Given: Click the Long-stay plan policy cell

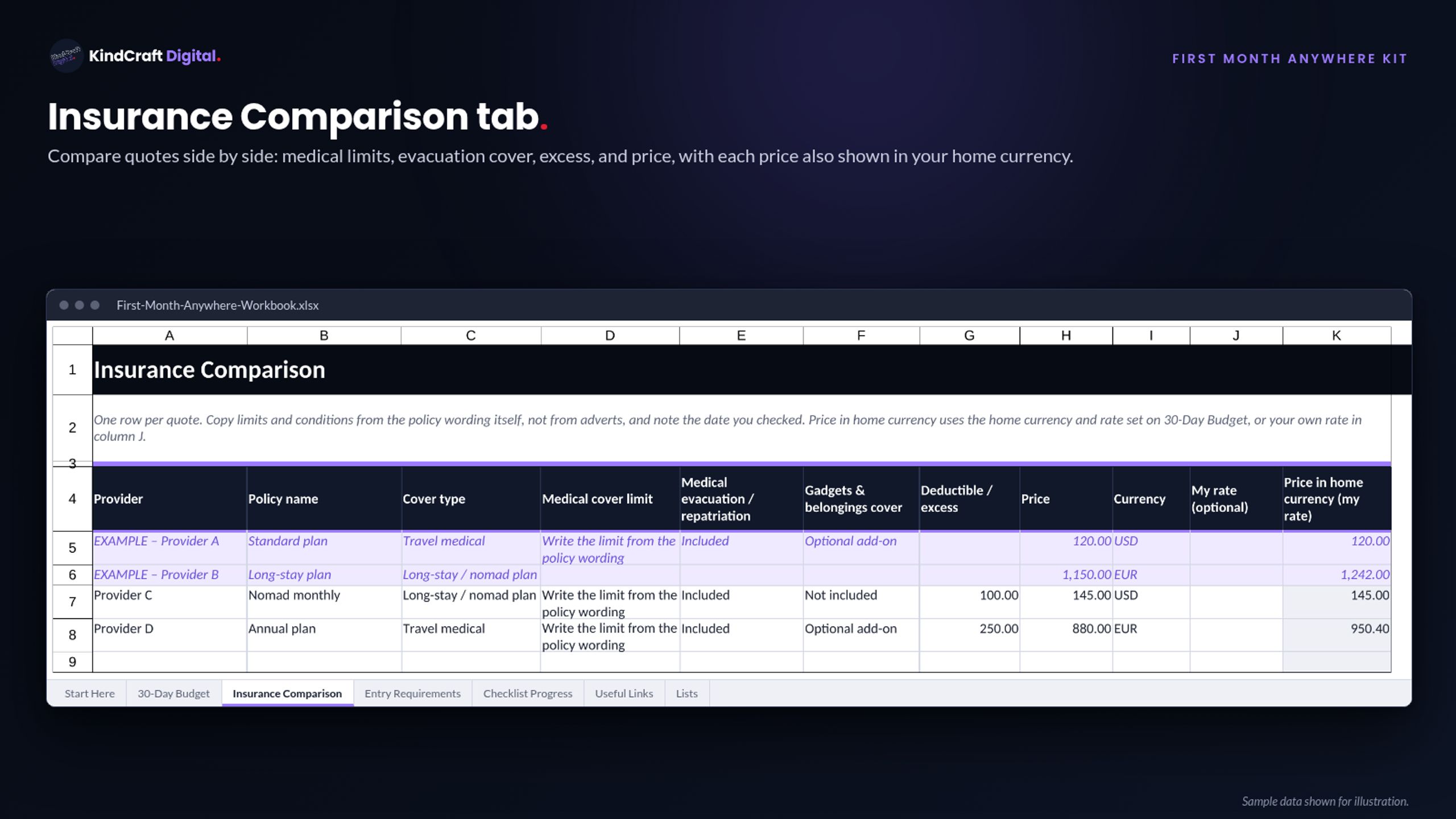Looking at the screenshot, I should click(x=324, y=575).
